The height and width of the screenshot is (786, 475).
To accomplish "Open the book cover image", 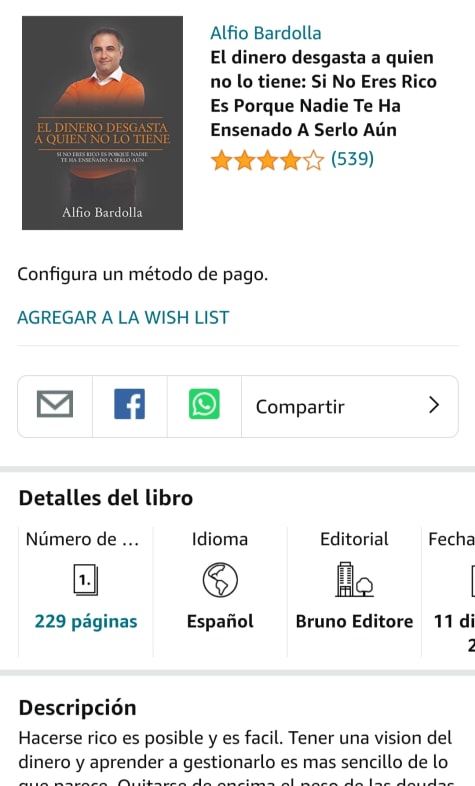I will pyautogui.click(x=102, y=123).
